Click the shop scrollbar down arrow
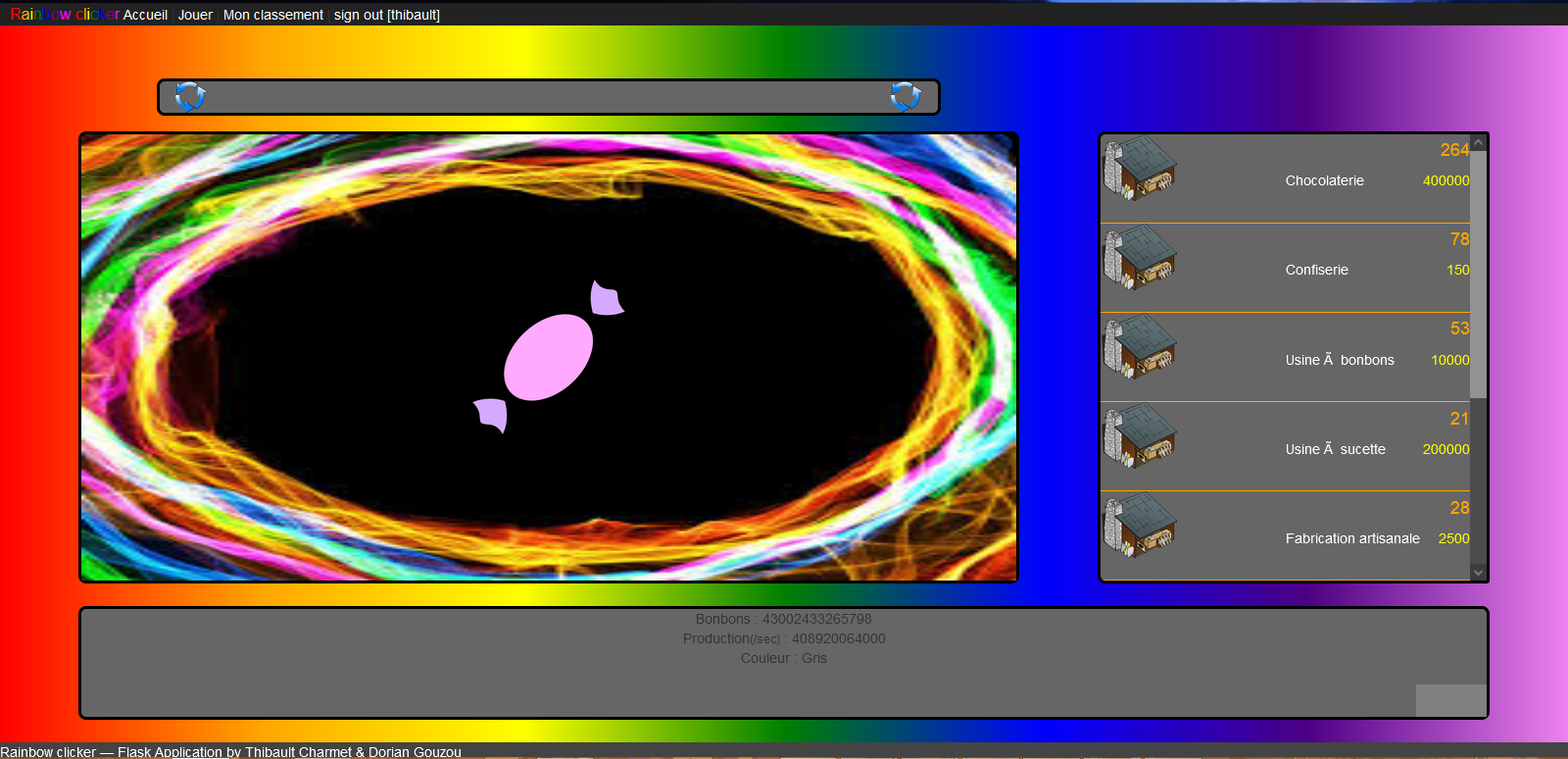The width and height of the screenshot is (1568, 759). click(1479, 572)
